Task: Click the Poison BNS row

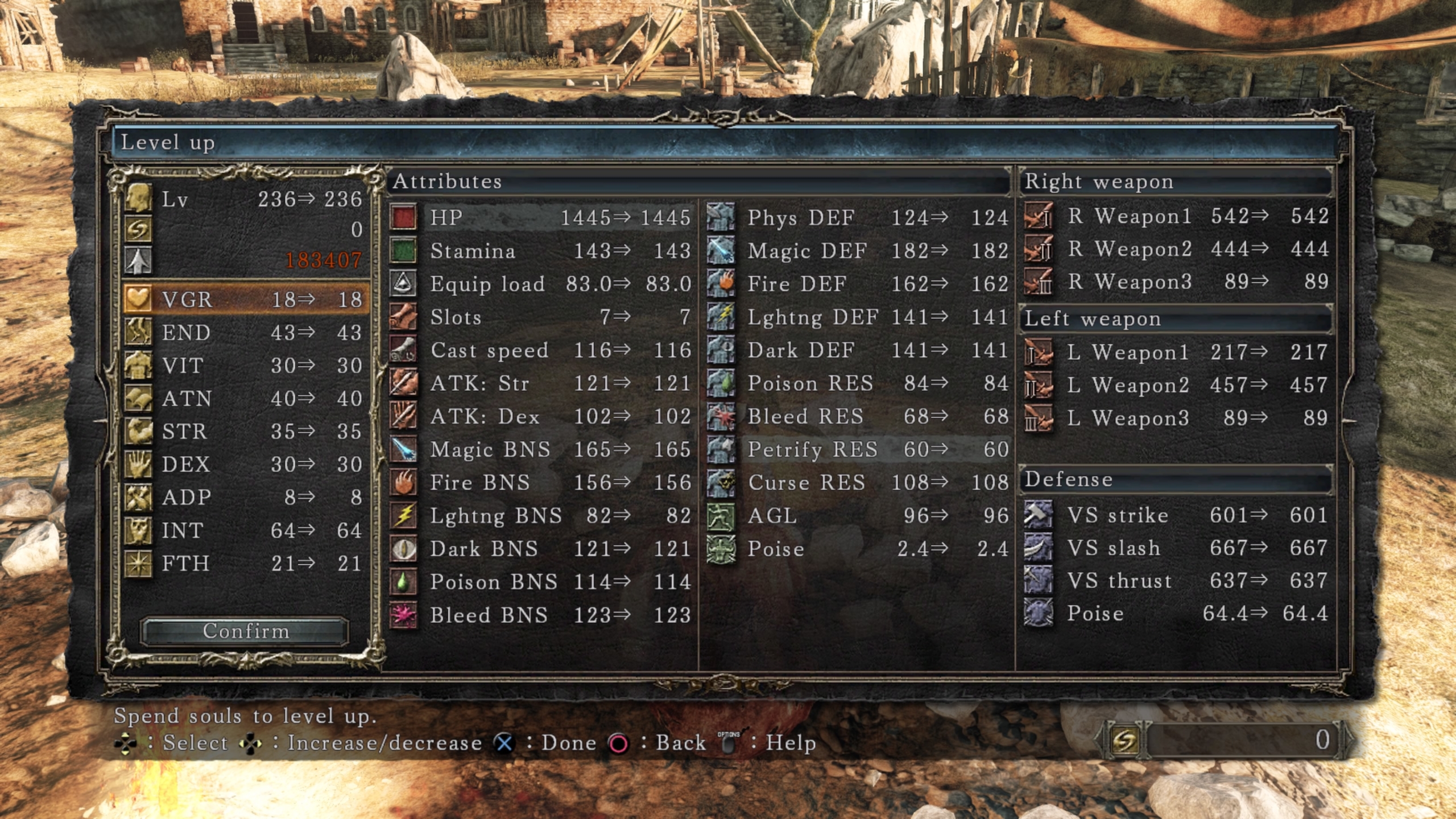Action: click(542, 582)
